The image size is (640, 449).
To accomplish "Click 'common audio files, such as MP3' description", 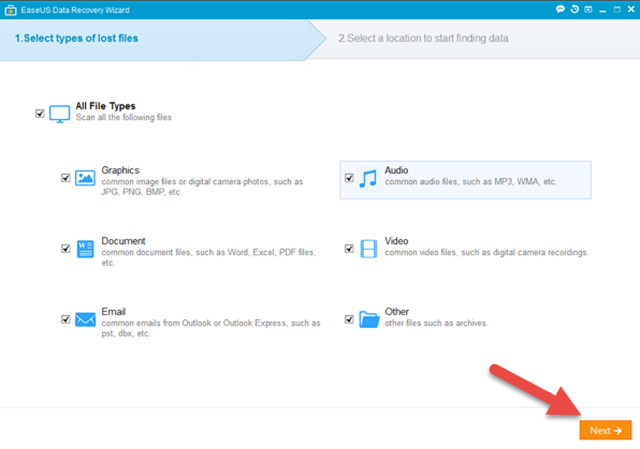I will pyautogui.click(x=471, y=182).
